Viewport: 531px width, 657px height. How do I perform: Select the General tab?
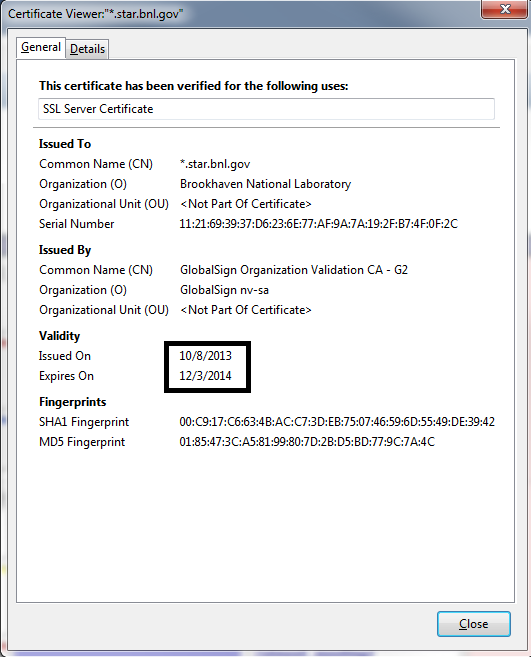(41, 47)
